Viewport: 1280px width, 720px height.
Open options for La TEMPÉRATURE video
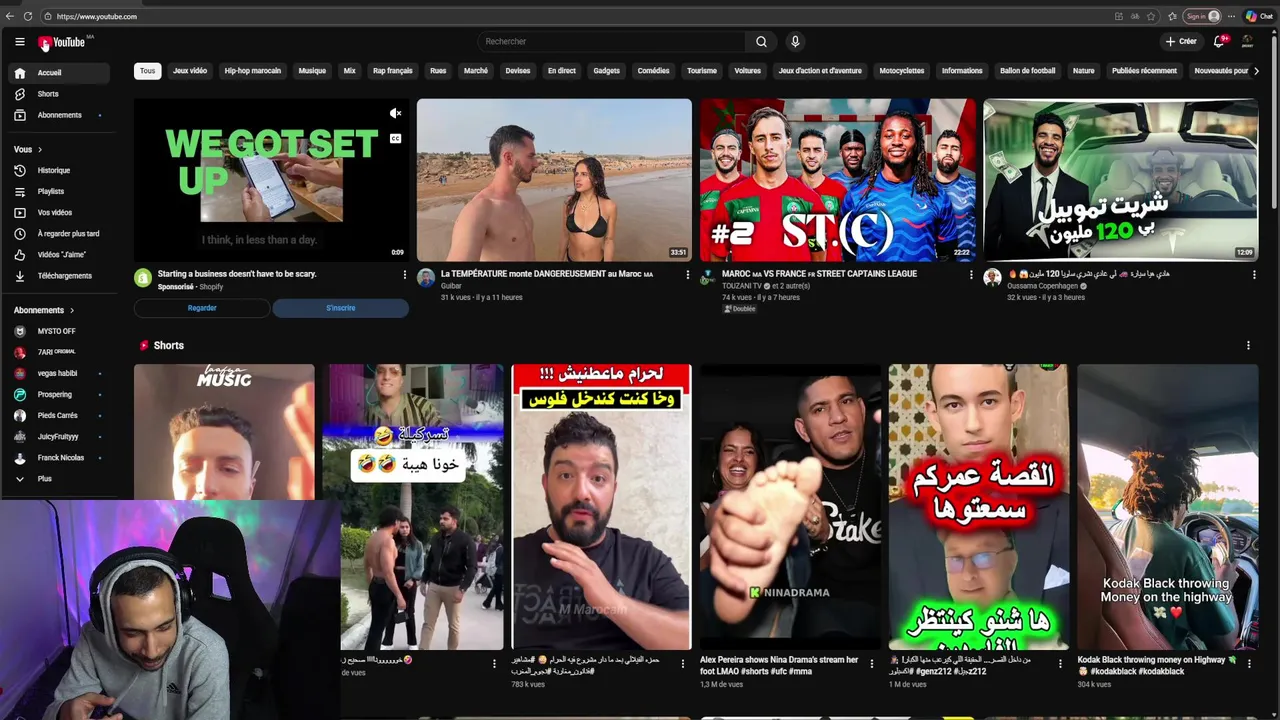[x=688, y=274]
